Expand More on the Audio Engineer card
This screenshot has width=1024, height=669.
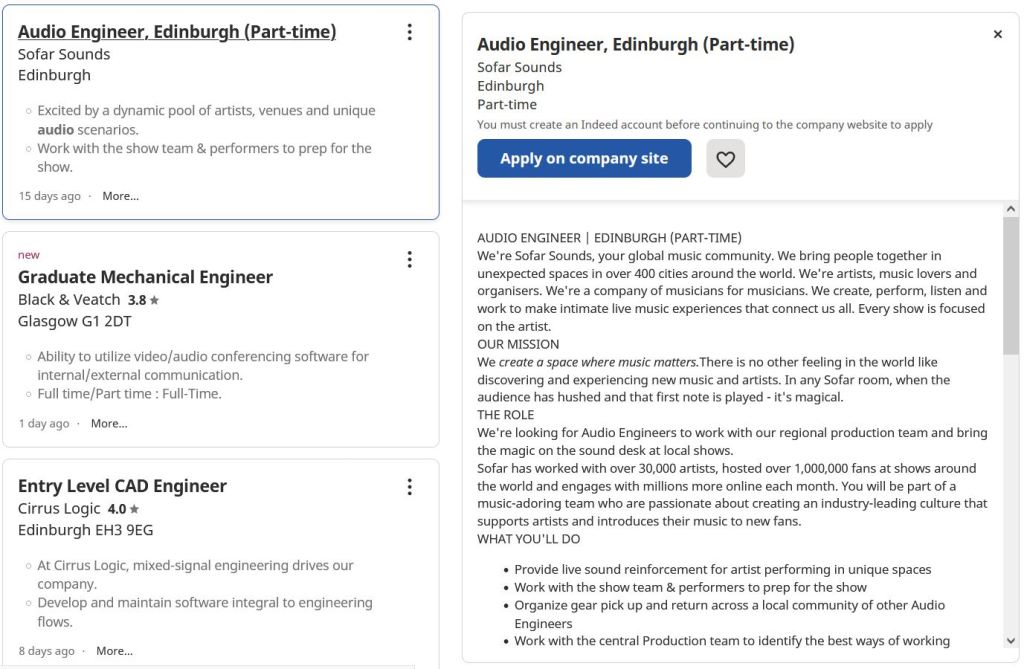(x=120, y=196)
